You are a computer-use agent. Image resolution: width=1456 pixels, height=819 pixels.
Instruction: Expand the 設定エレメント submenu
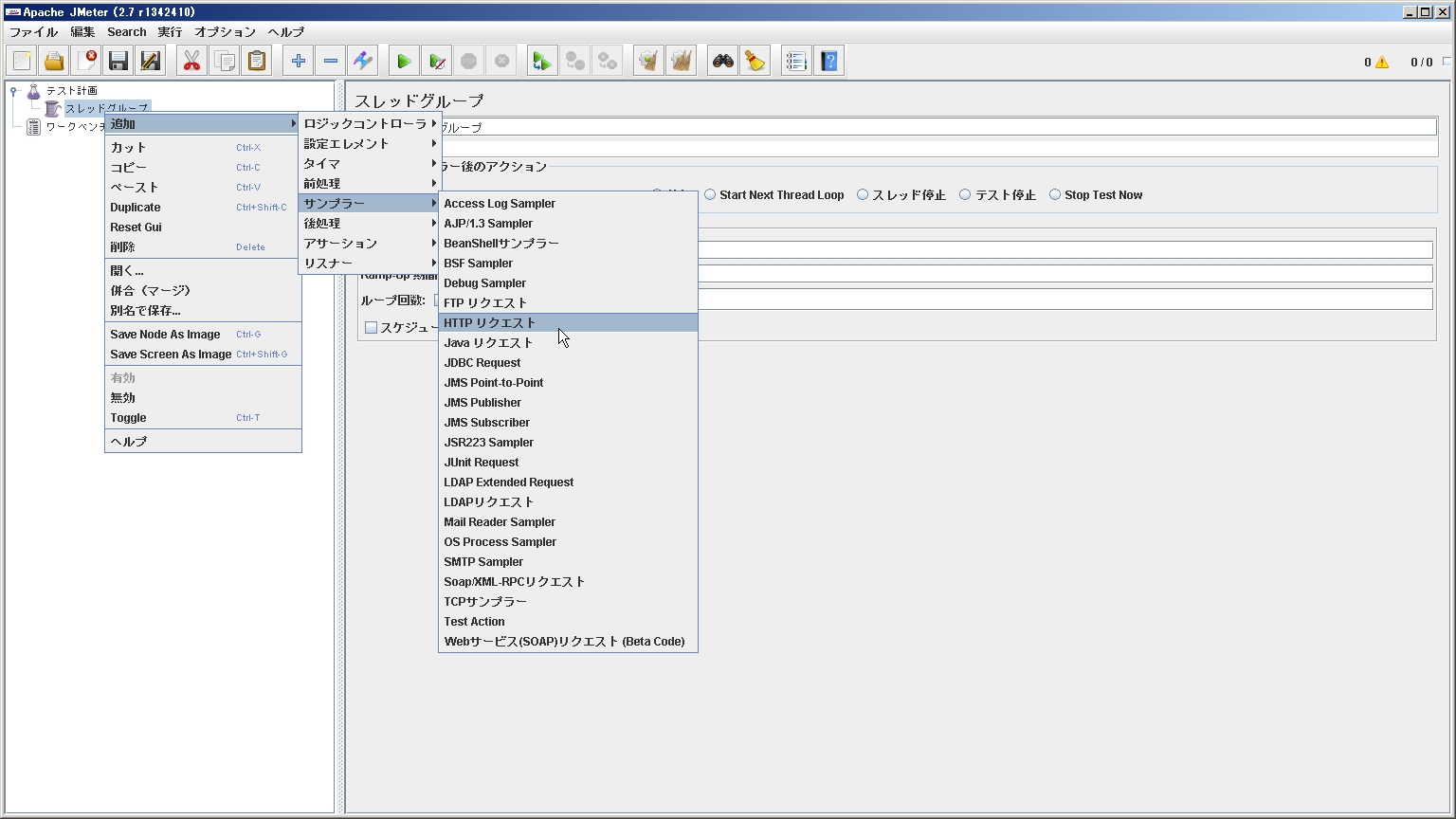(x=369, y=144)
